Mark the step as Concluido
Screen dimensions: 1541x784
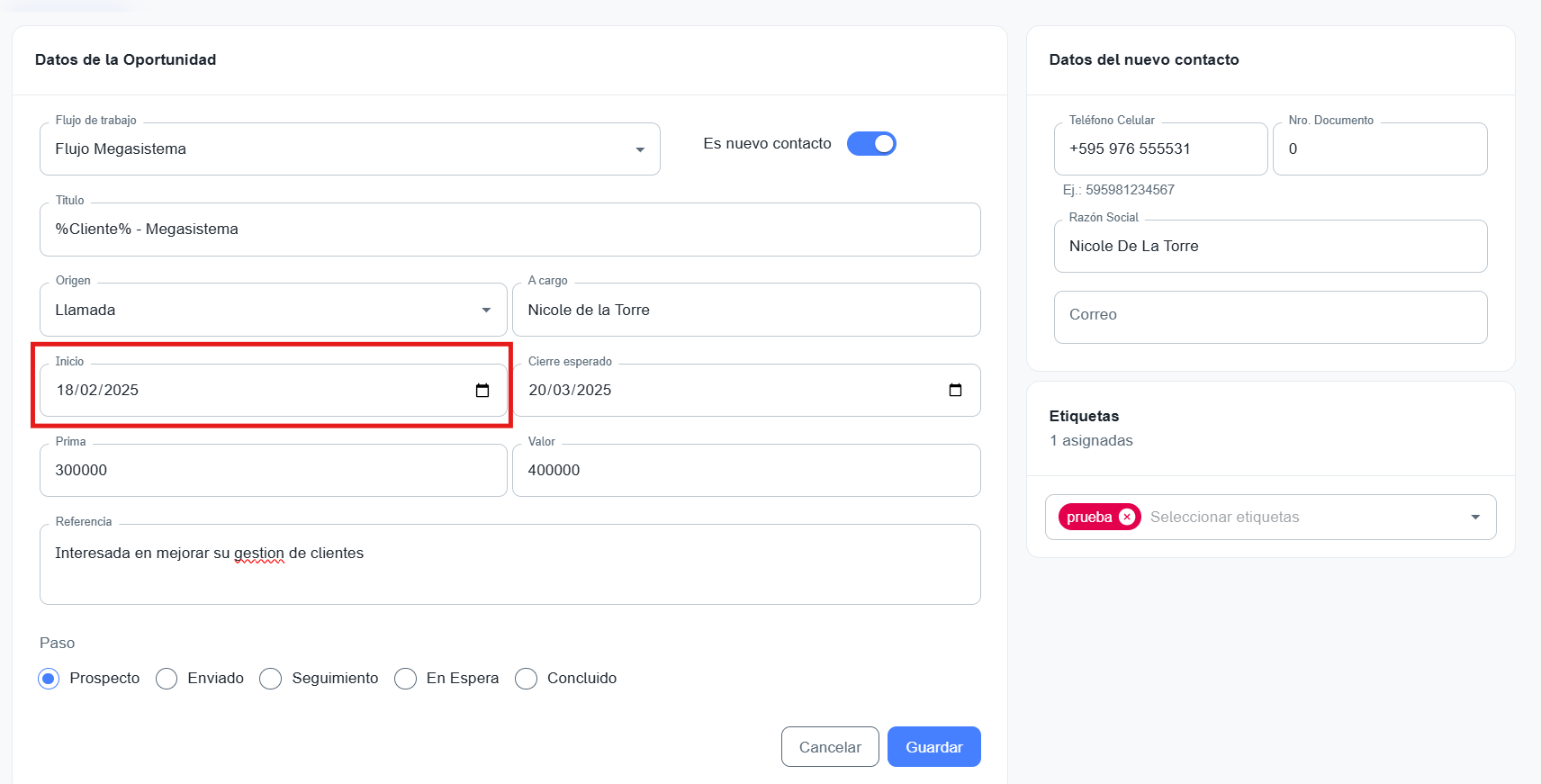tap(527, 679)
